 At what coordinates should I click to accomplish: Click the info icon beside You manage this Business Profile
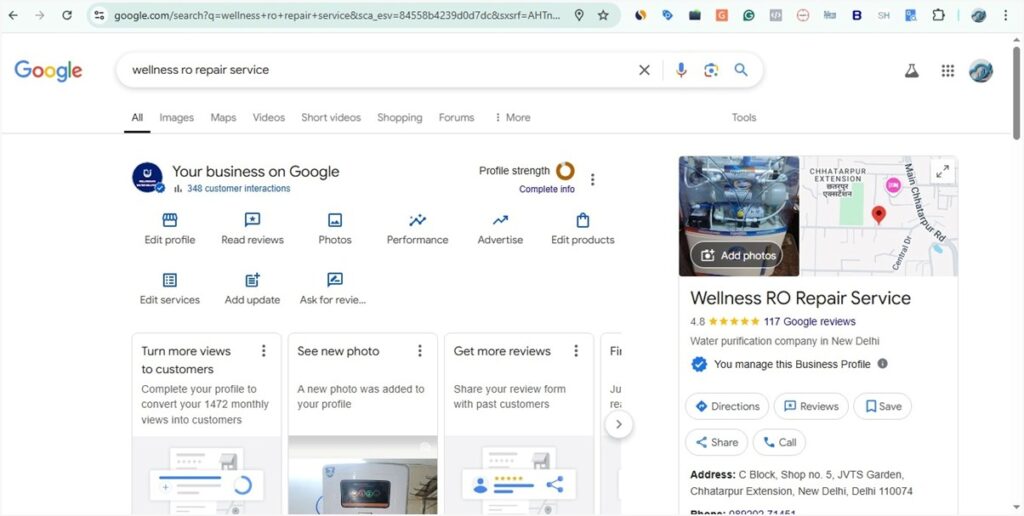[882, 364]
